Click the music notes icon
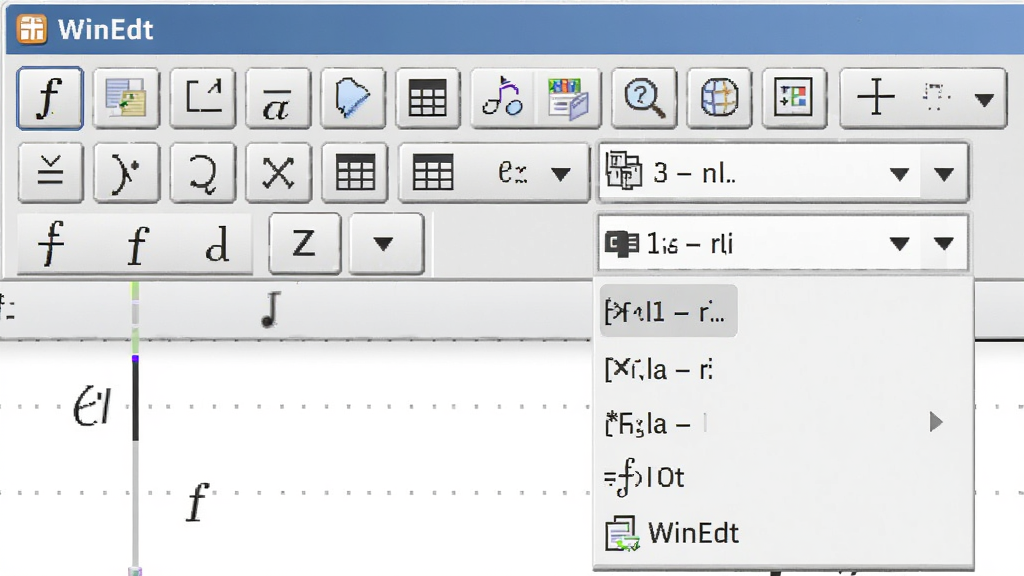The height and width of the screenshot is (576, 1024). 502,98
